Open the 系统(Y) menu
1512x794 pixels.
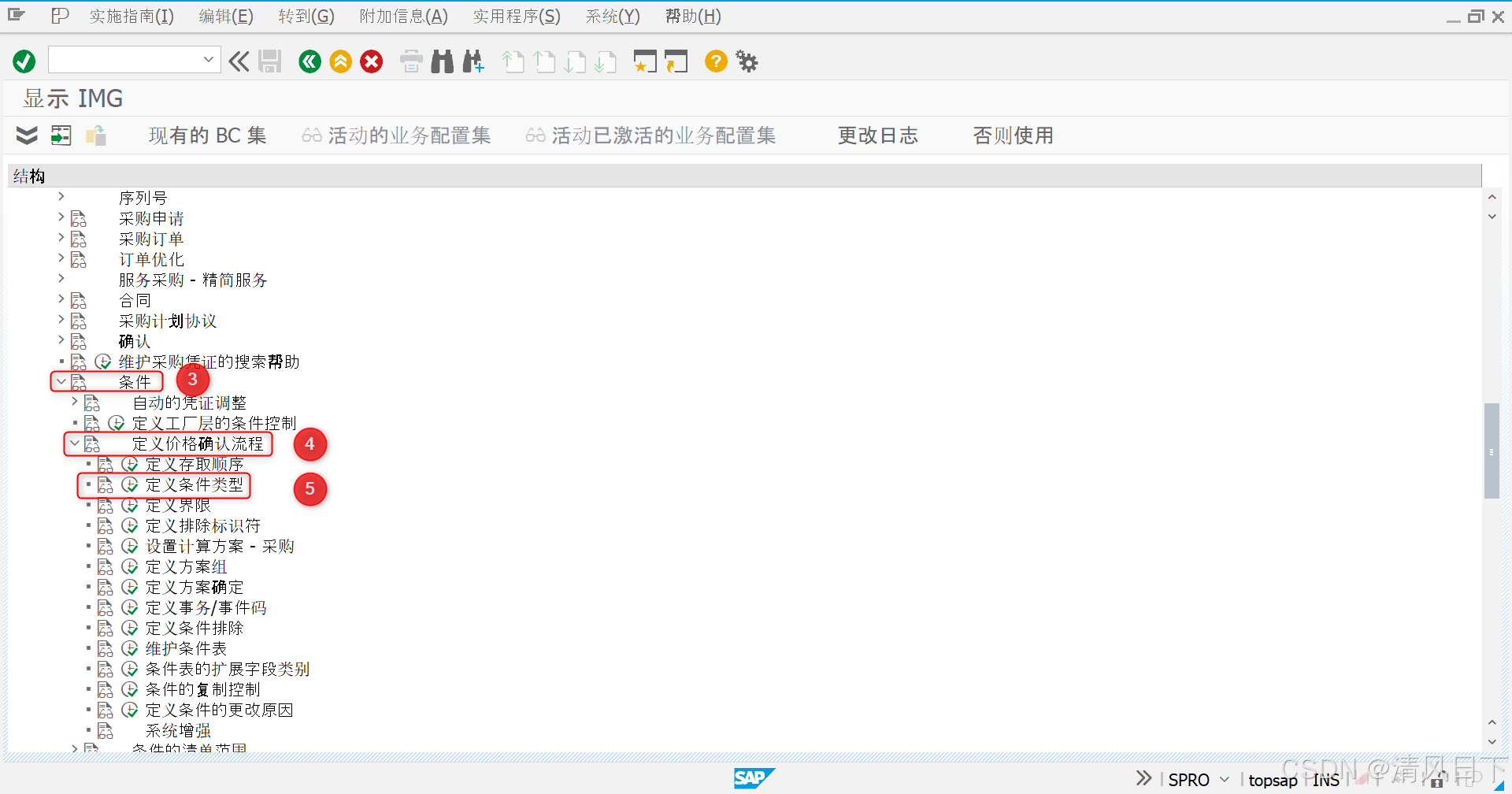tap(613, 16)
